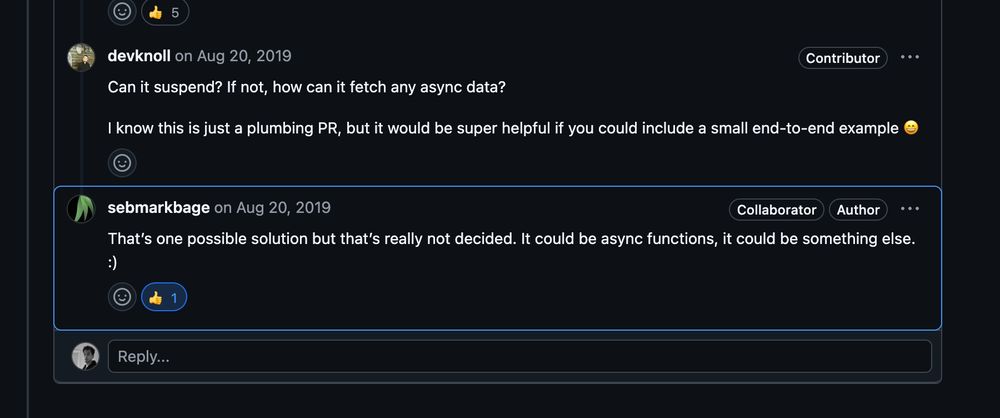Open the three-dot menu on devknoll's comment
This screenshot has width=1000, height=418.
[x=910, y=57]
